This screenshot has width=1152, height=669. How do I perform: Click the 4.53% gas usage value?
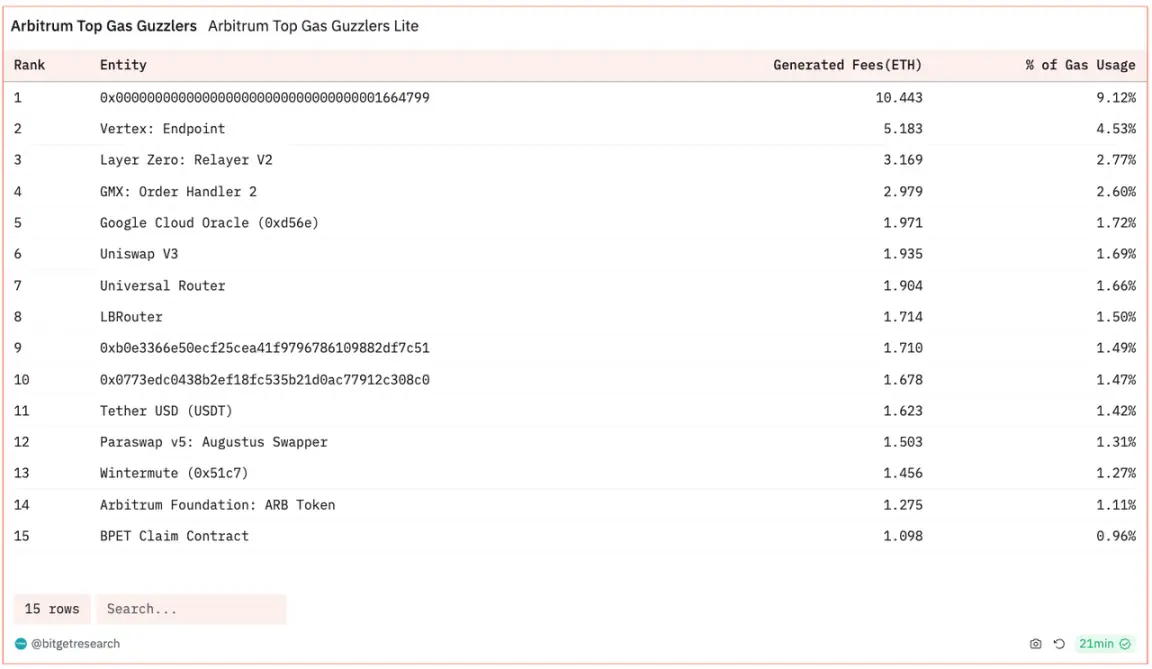tap(1116, 129)
